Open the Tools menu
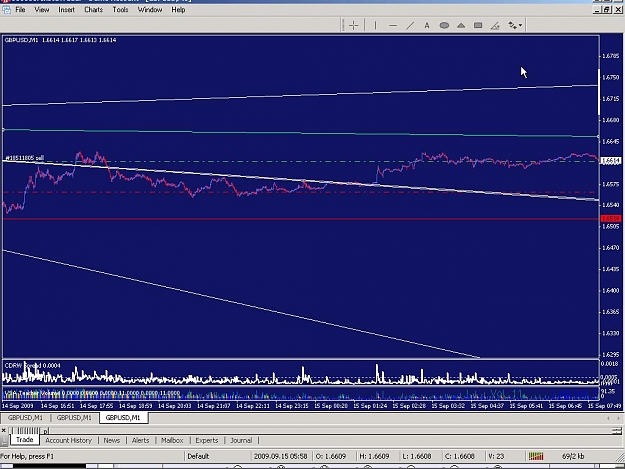Image resolution: width=625 pixels, height=469 pixels. pyautogui.click(x=120, y=10)
